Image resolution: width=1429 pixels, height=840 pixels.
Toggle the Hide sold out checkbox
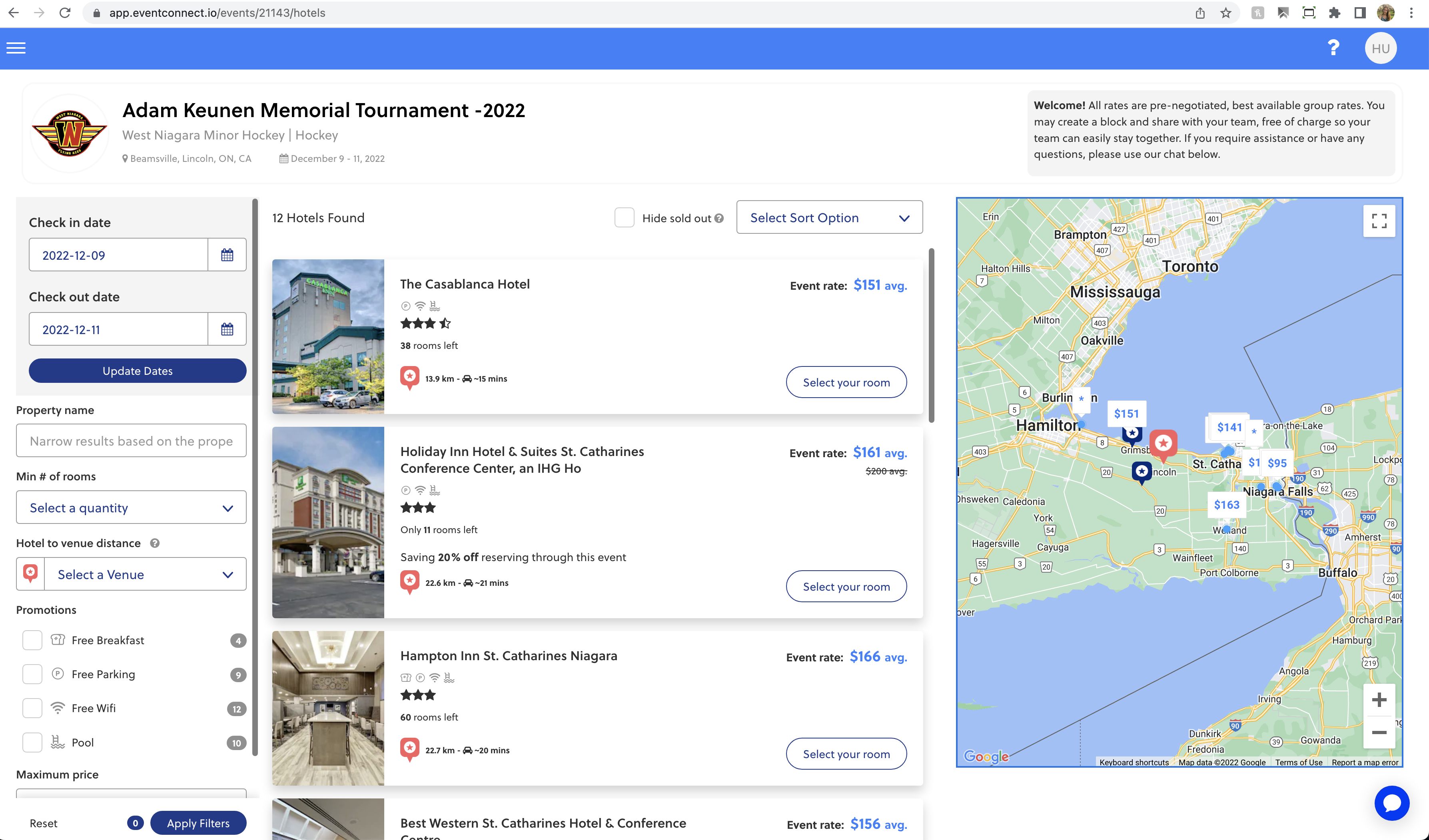[x=624, y=218]
